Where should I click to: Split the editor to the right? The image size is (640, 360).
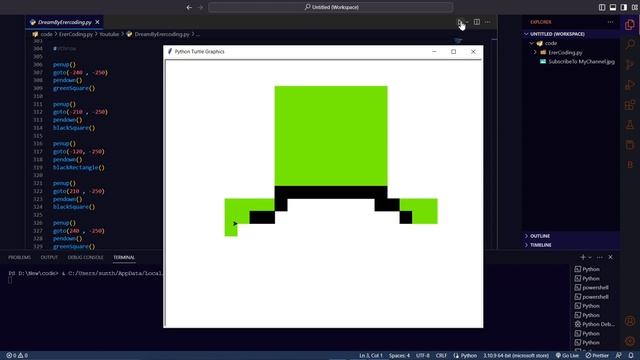pyautogui.click(x=477, y=22)
